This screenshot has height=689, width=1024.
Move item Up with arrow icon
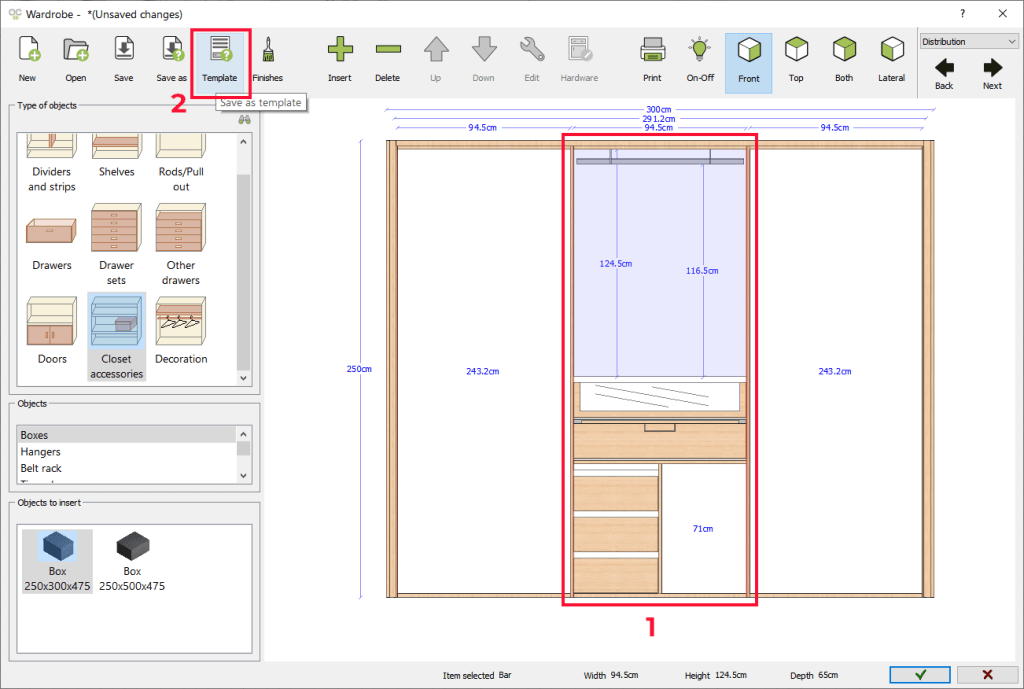436,59
